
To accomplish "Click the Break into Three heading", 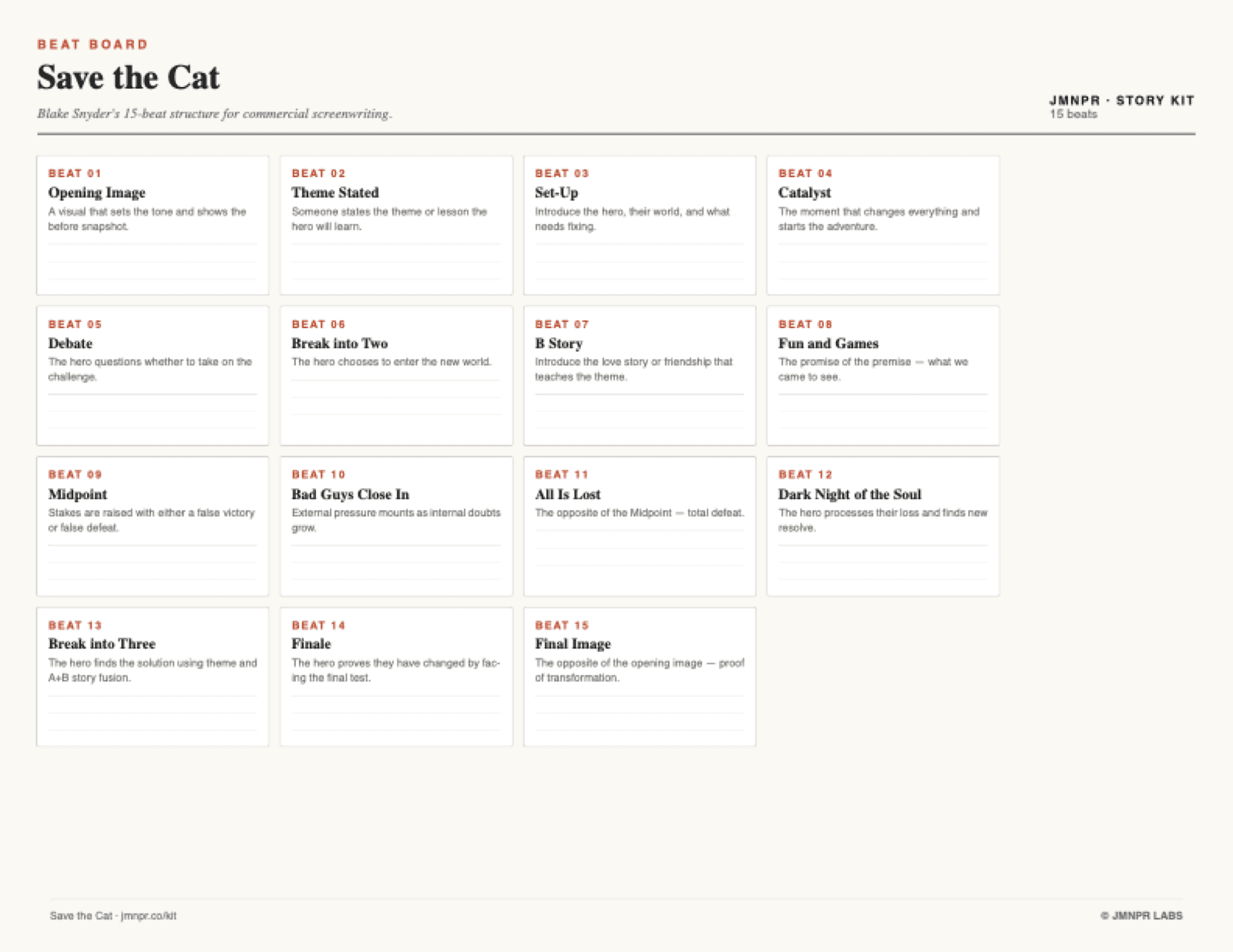I will (102, 644).
